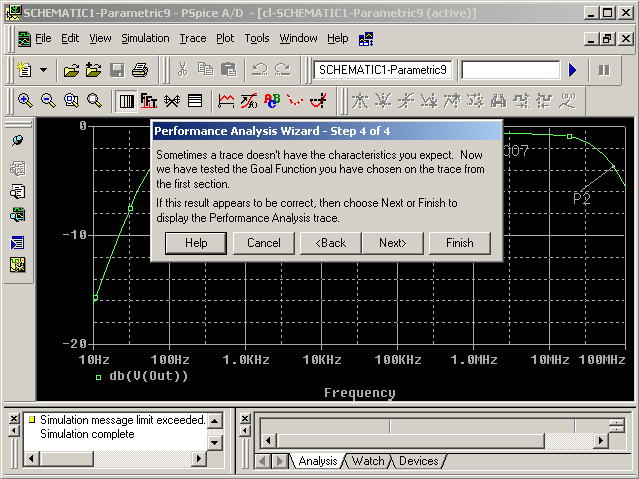Click the fourth side toolbar icon
Screen dimensions: 639x479
(x=18, y=214)
